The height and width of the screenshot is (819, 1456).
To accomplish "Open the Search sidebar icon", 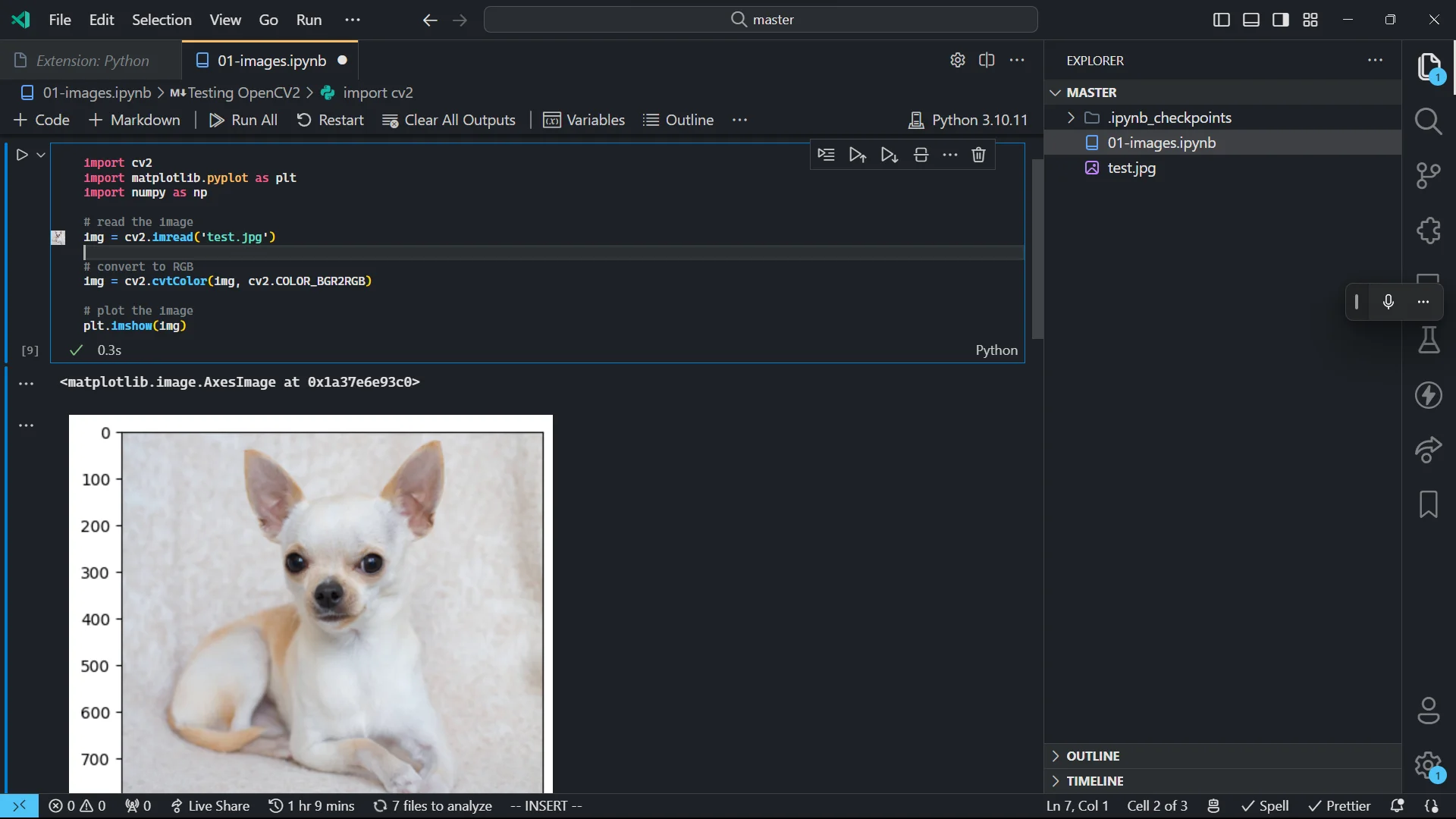I will point(1429,121).
